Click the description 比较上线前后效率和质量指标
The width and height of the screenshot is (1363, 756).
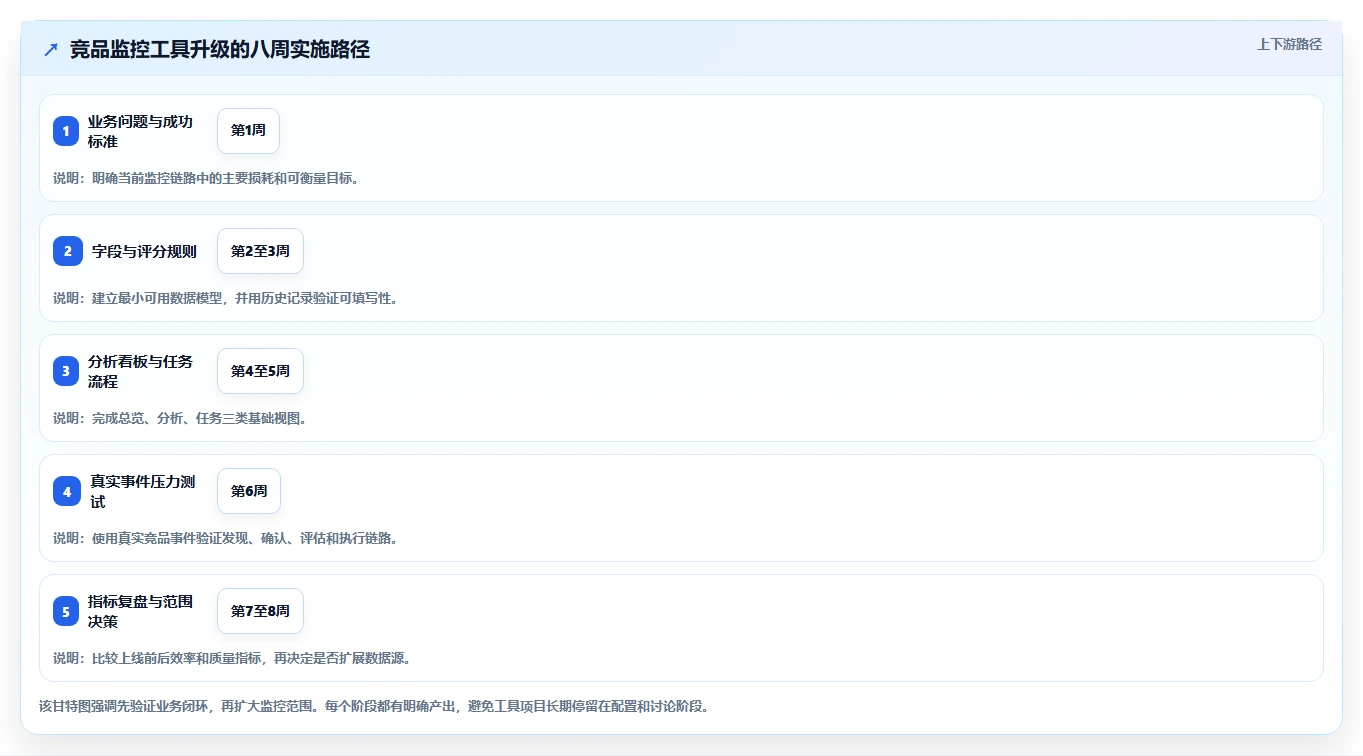[x=232, y=658]
